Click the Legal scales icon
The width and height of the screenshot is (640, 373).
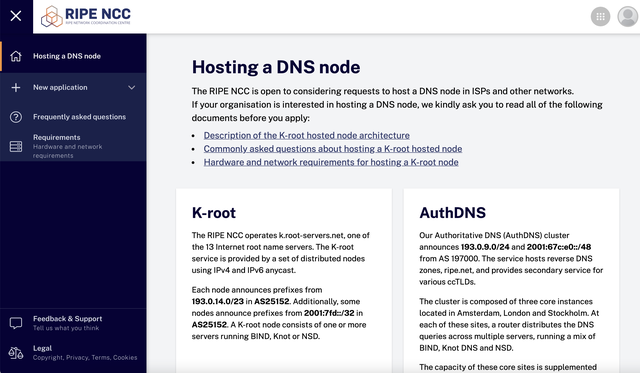(16, 353)
